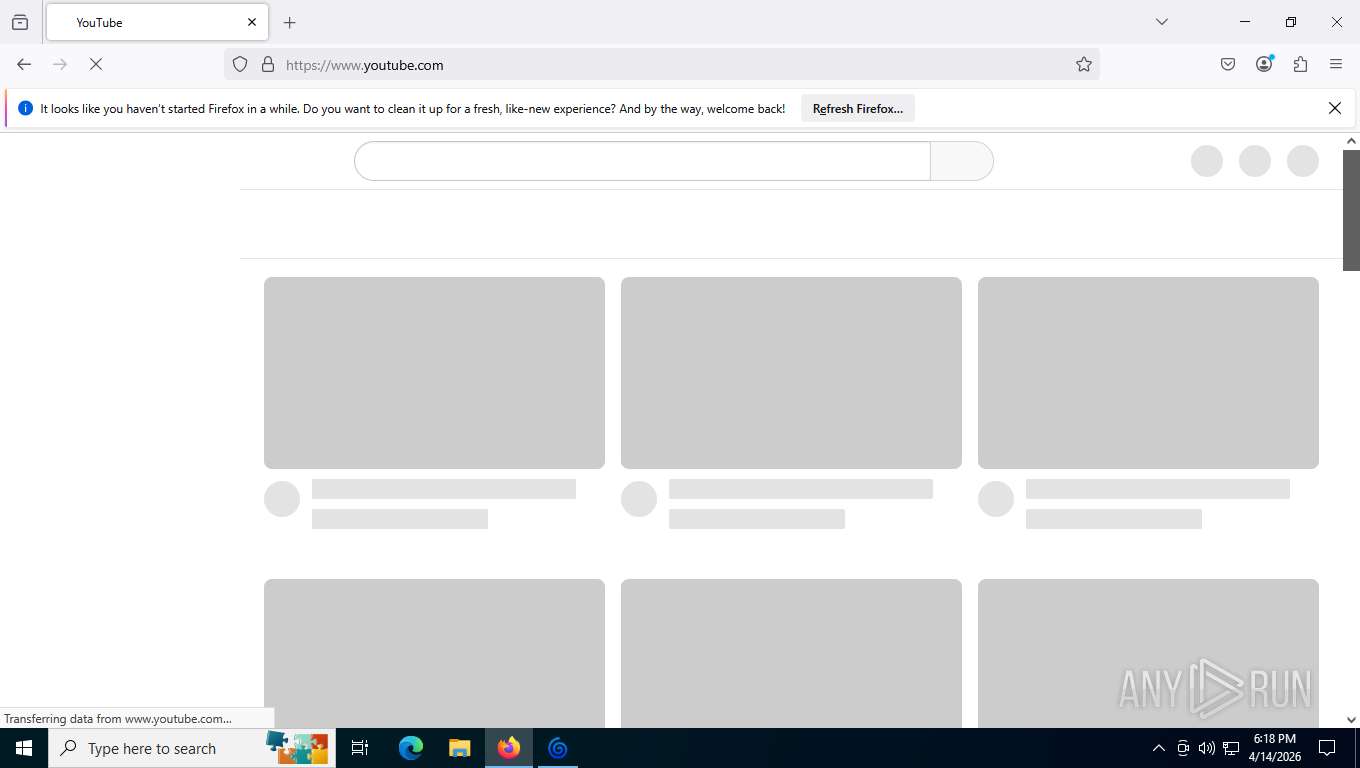Screen dimensions: 1360x768
Task: Stop loading the page
Action: pos(96,64)
